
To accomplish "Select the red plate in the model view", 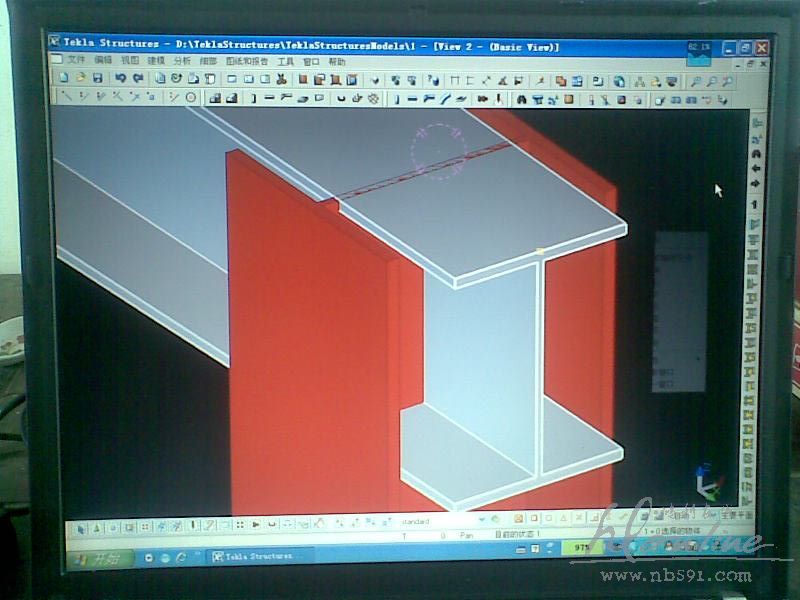I will [300, 350].
